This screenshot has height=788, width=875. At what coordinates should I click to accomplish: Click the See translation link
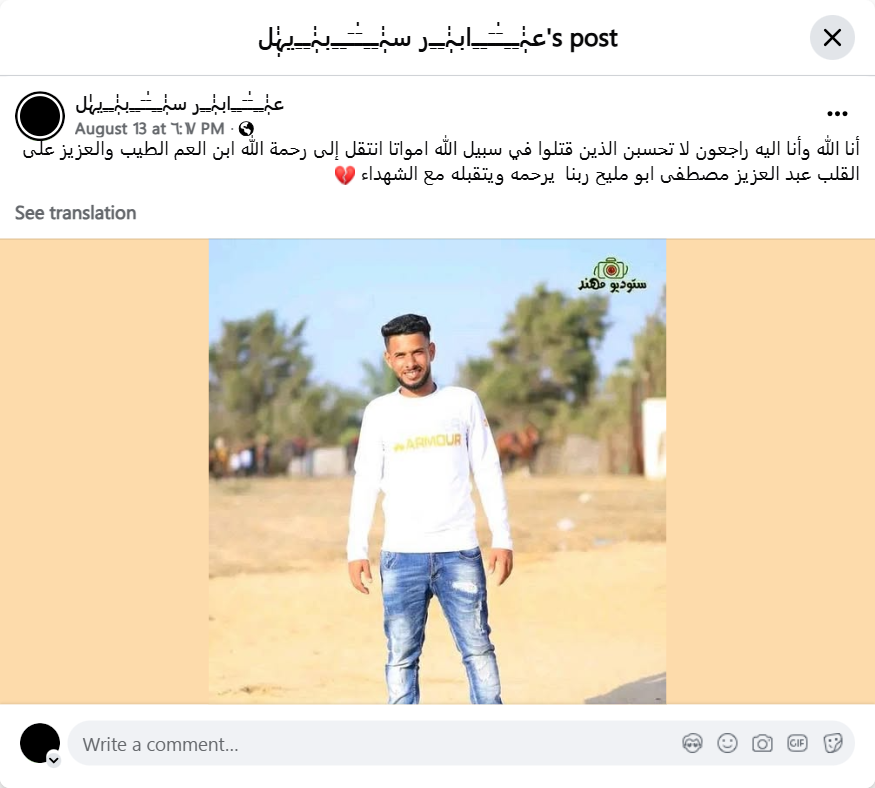[x=75, y=213]
